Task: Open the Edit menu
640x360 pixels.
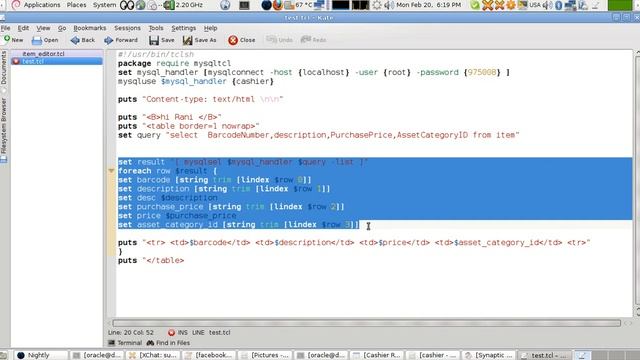Action: click(23, 28)
